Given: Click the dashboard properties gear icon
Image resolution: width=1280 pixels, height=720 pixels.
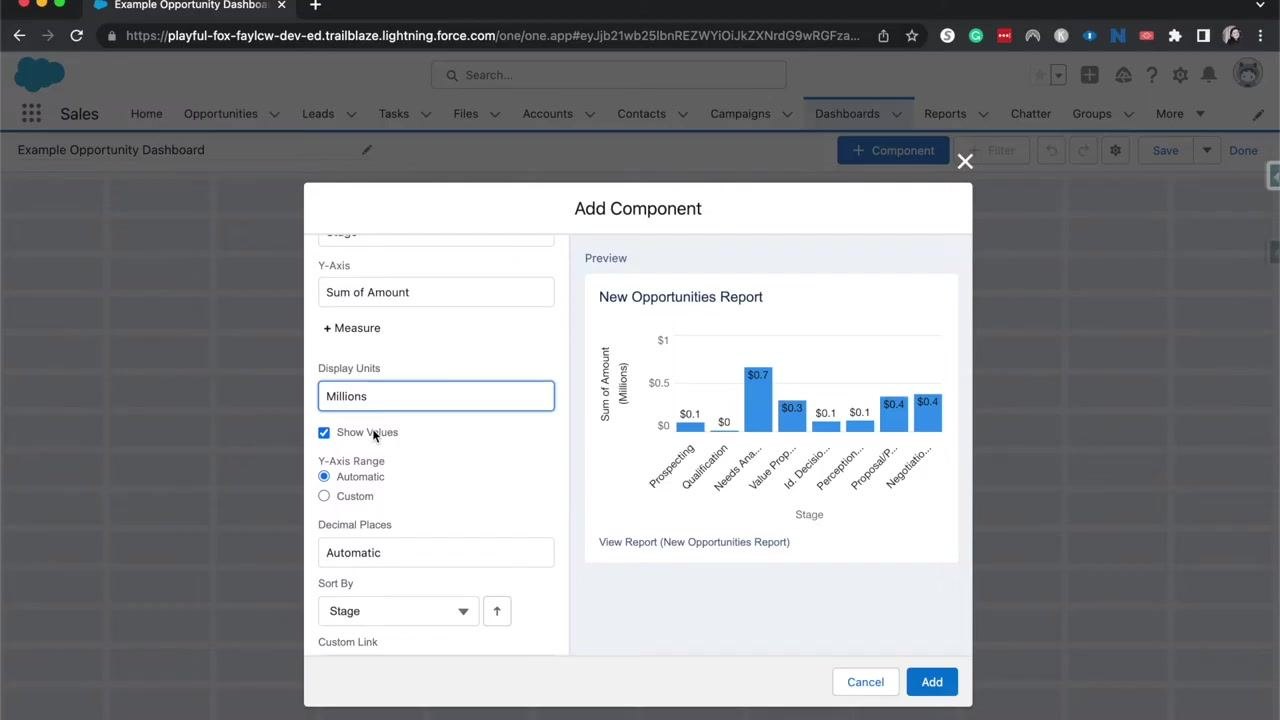Looking at the screenshot, I should click(1115, 151).
